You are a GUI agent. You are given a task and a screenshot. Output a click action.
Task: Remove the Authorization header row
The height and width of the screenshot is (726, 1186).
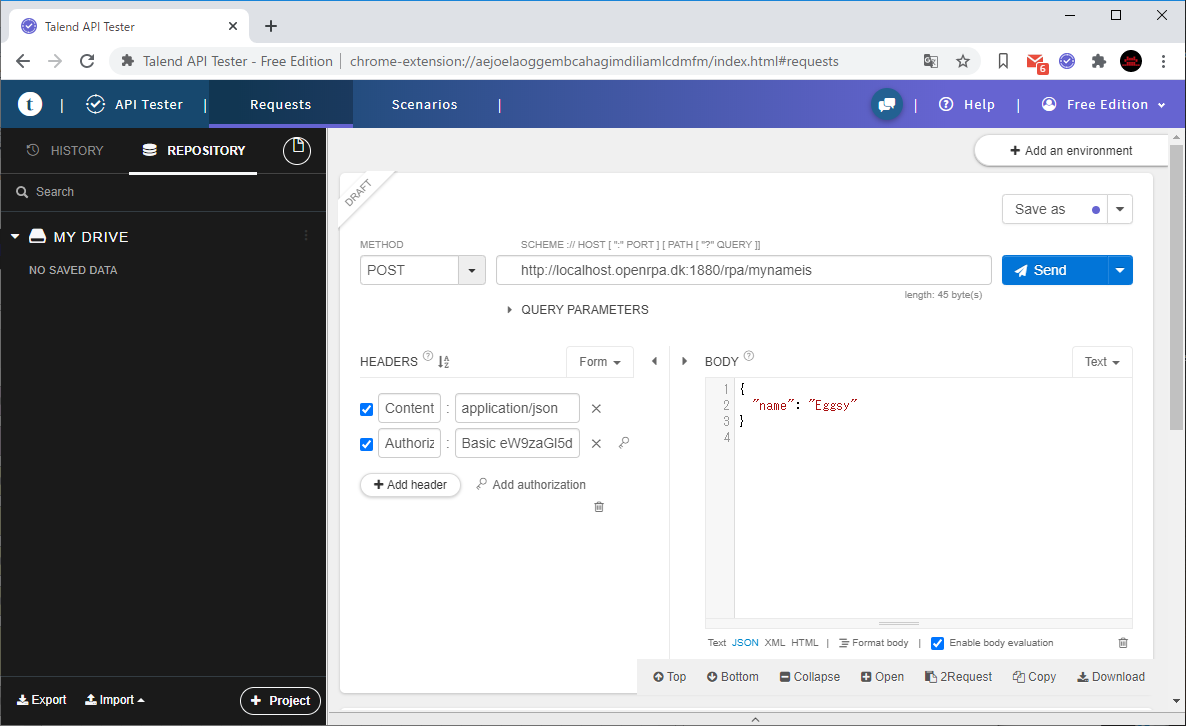pyautogui.click(x=596, y=444)
